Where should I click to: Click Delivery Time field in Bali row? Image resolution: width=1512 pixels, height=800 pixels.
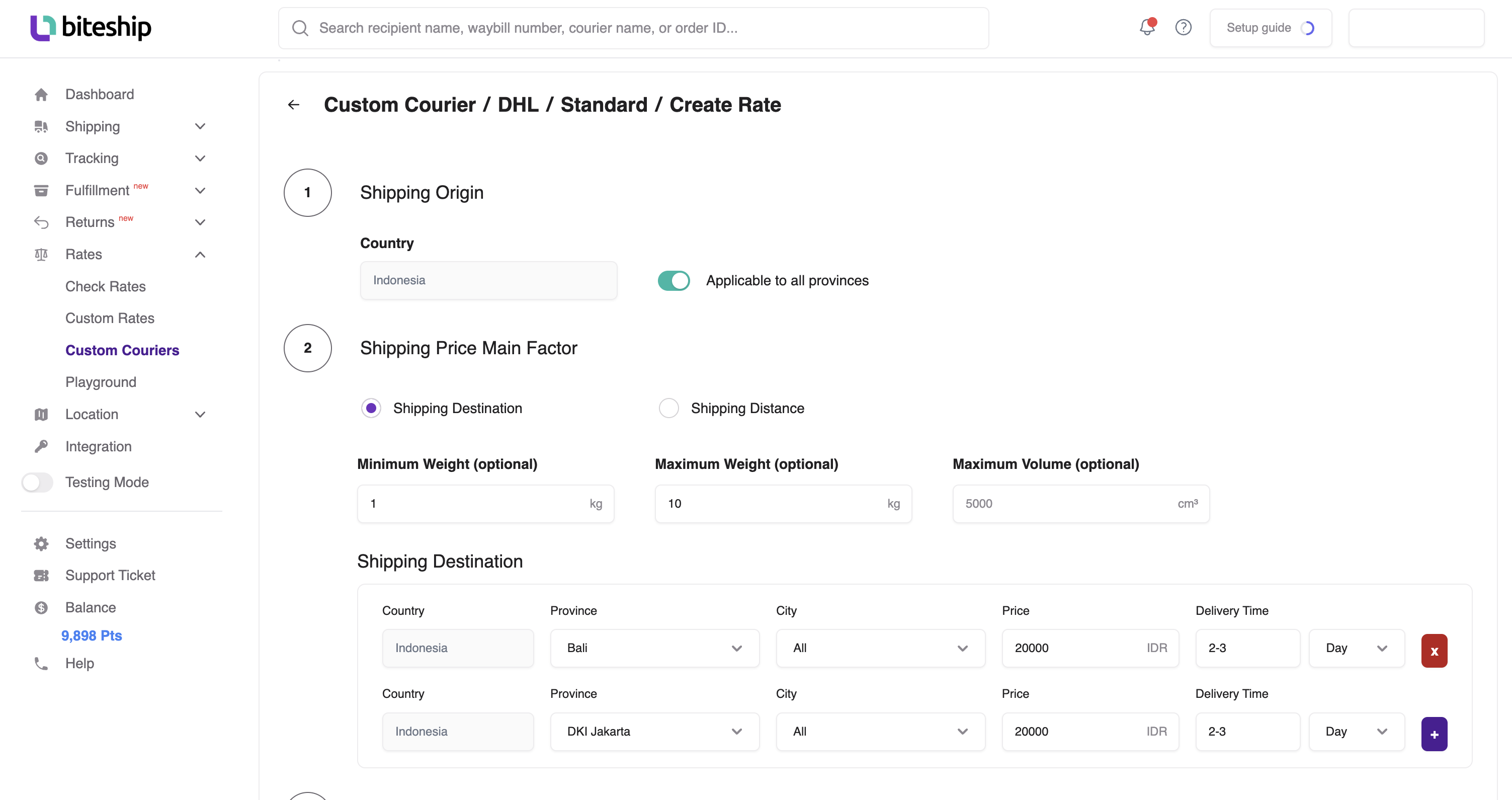(1247, 648)
